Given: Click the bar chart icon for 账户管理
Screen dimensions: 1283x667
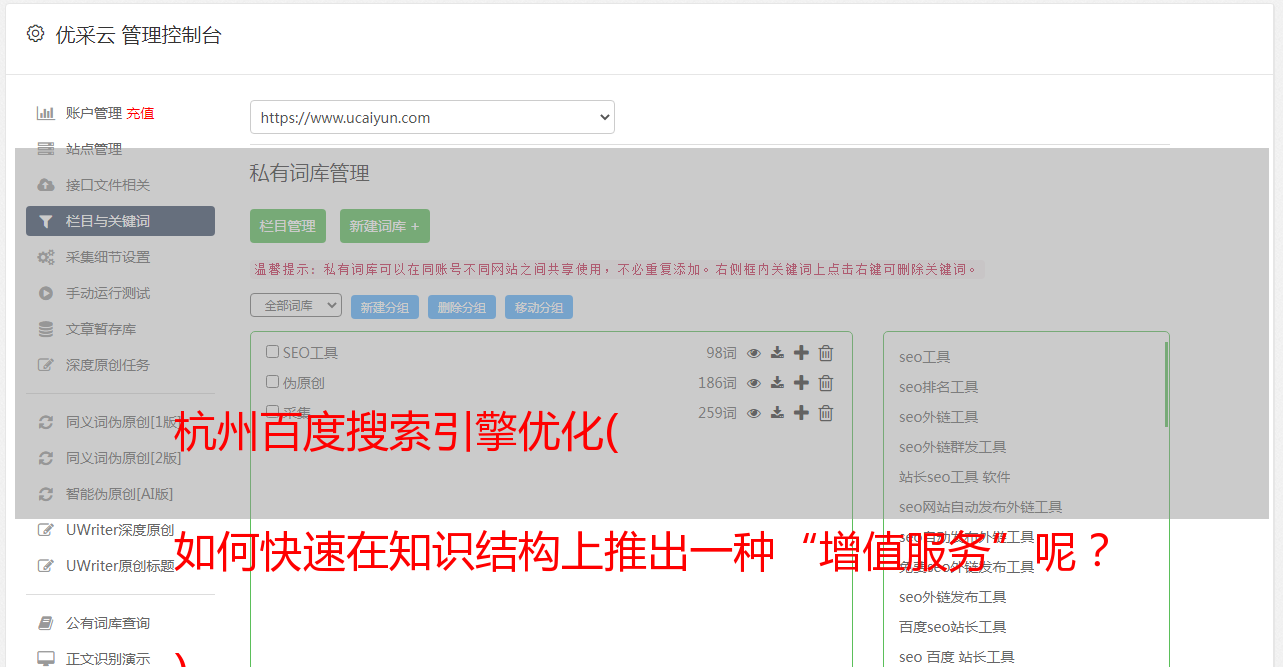Looking at the screenshot, I should point(45,113).
